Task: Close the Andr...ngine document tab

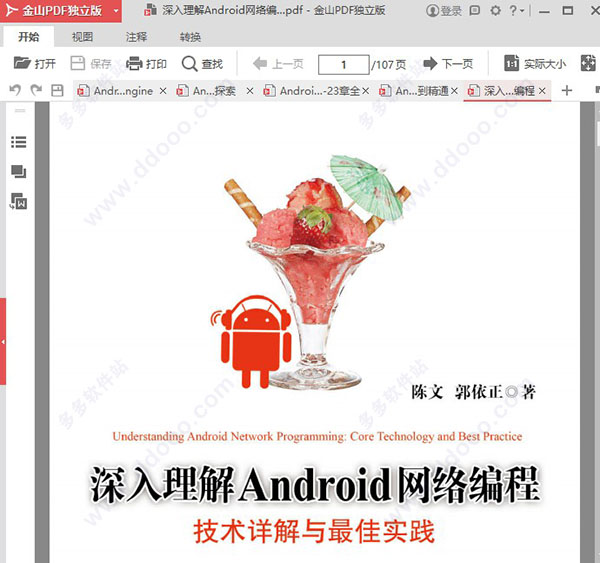Action: 163,91
